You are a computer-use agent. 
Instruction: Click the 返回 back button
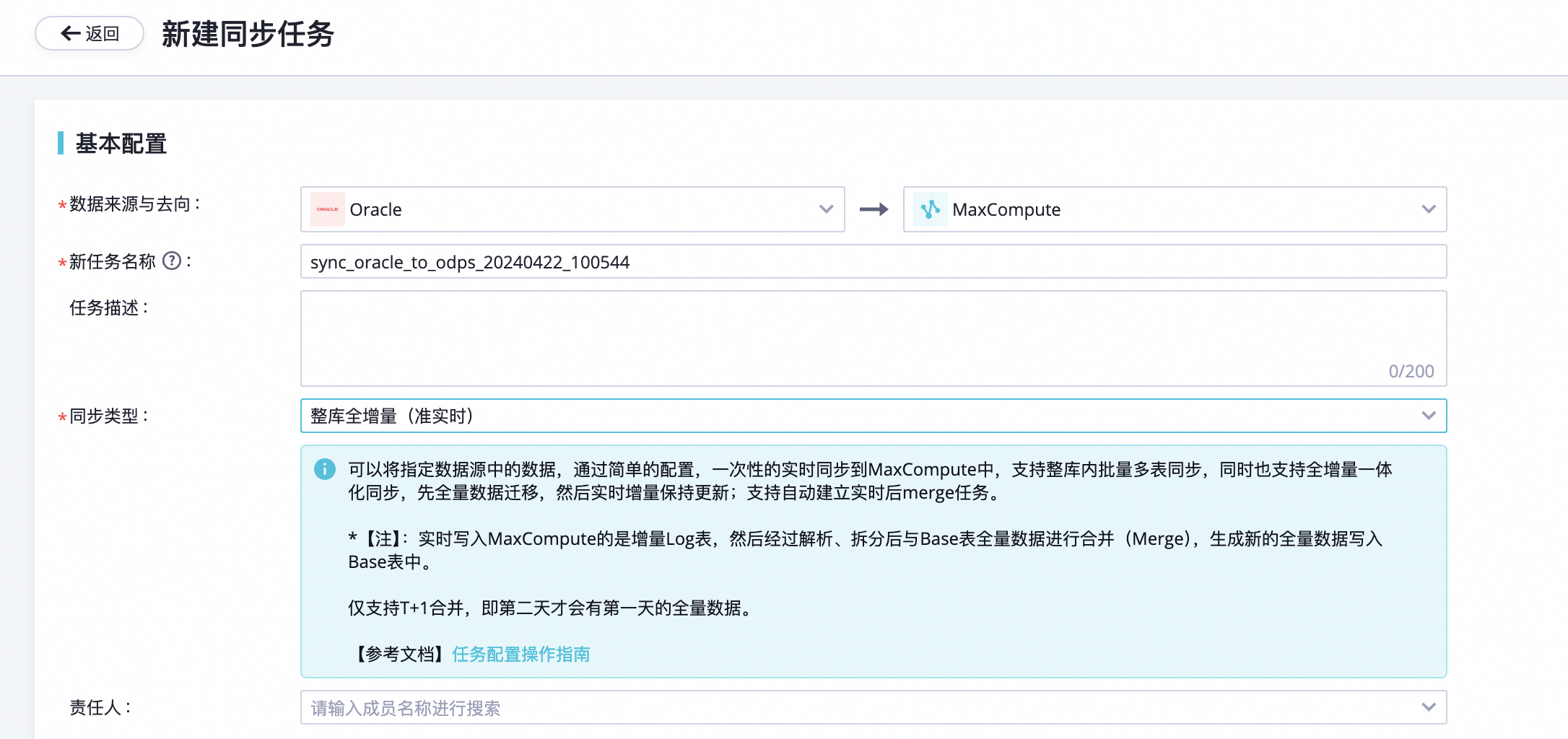[90, 33]
